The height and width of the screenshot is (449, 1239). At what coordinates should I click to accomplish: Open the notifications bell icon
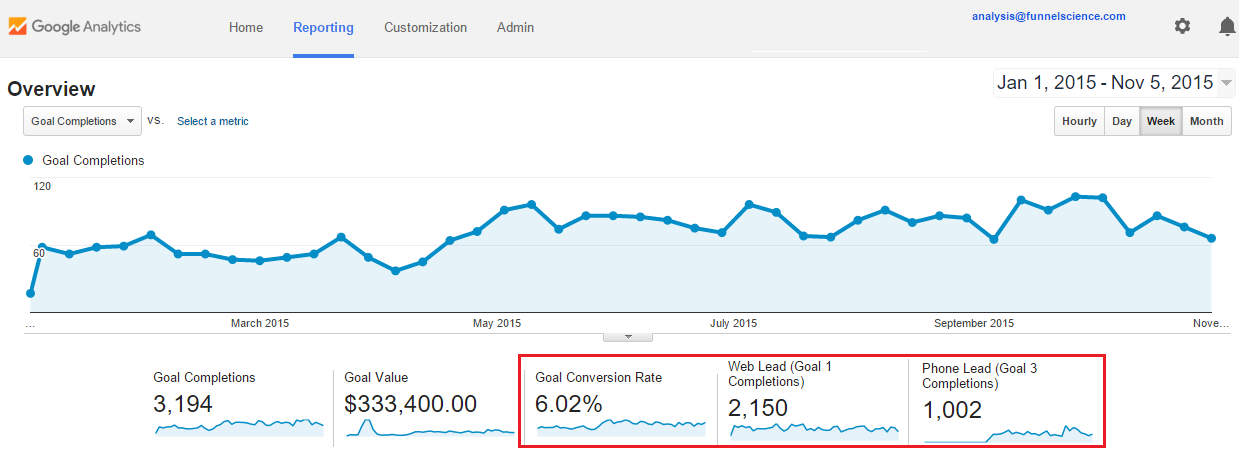(1227, 27)
